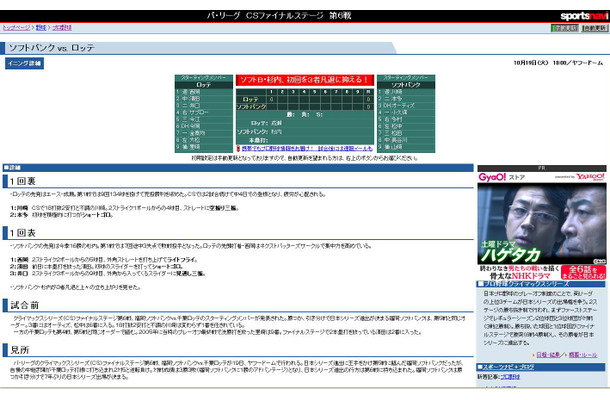The width and height of the screenshot is (610, 400).
Task: Click the 試合前 section heading
Action: pos(25,305)
